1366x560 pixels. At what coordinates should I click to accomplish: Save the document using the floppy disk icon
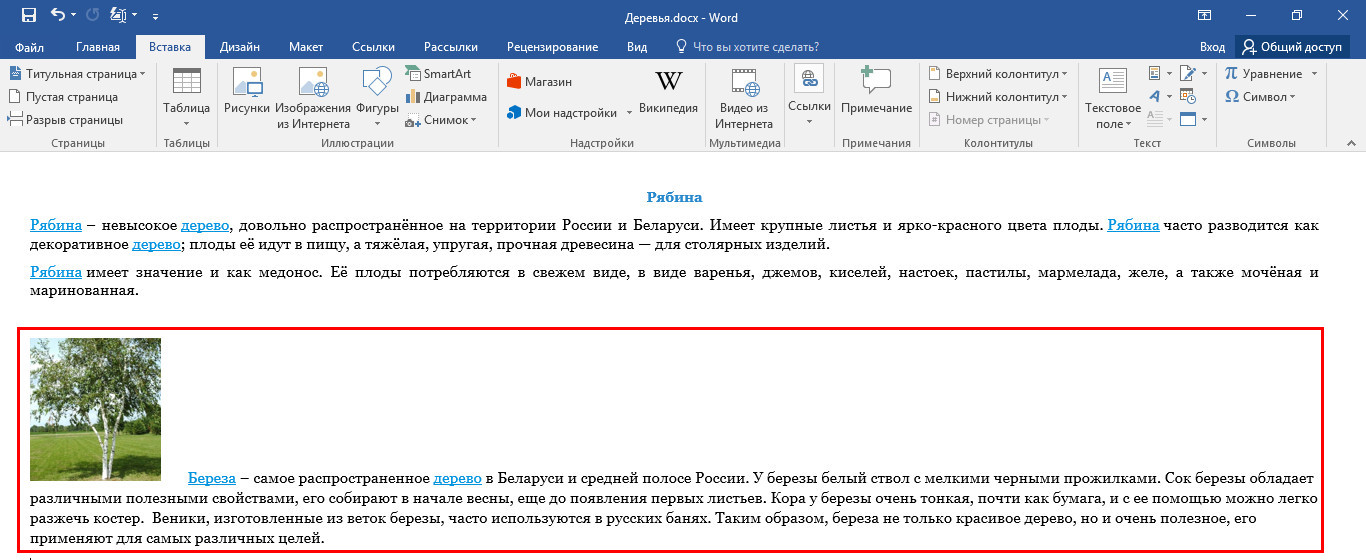point(28,15)
